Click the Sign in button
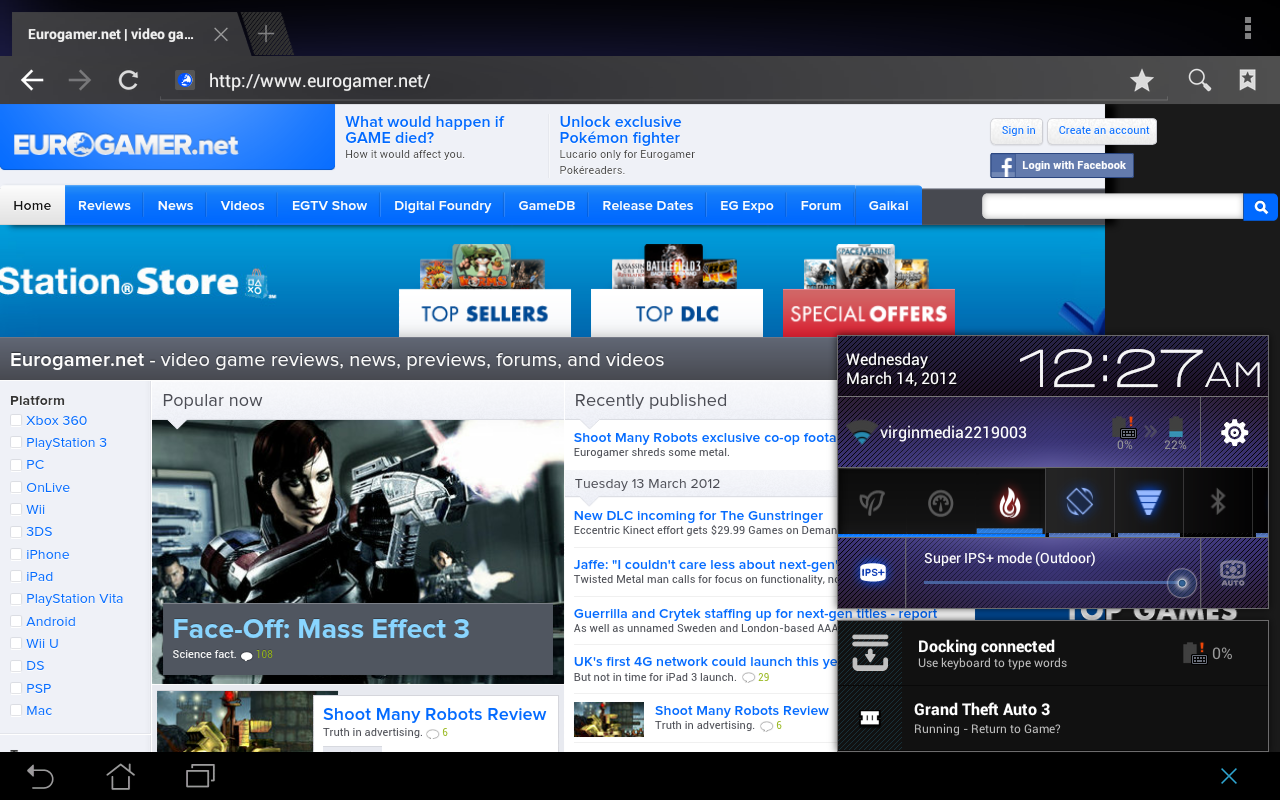 [1018, 131]
